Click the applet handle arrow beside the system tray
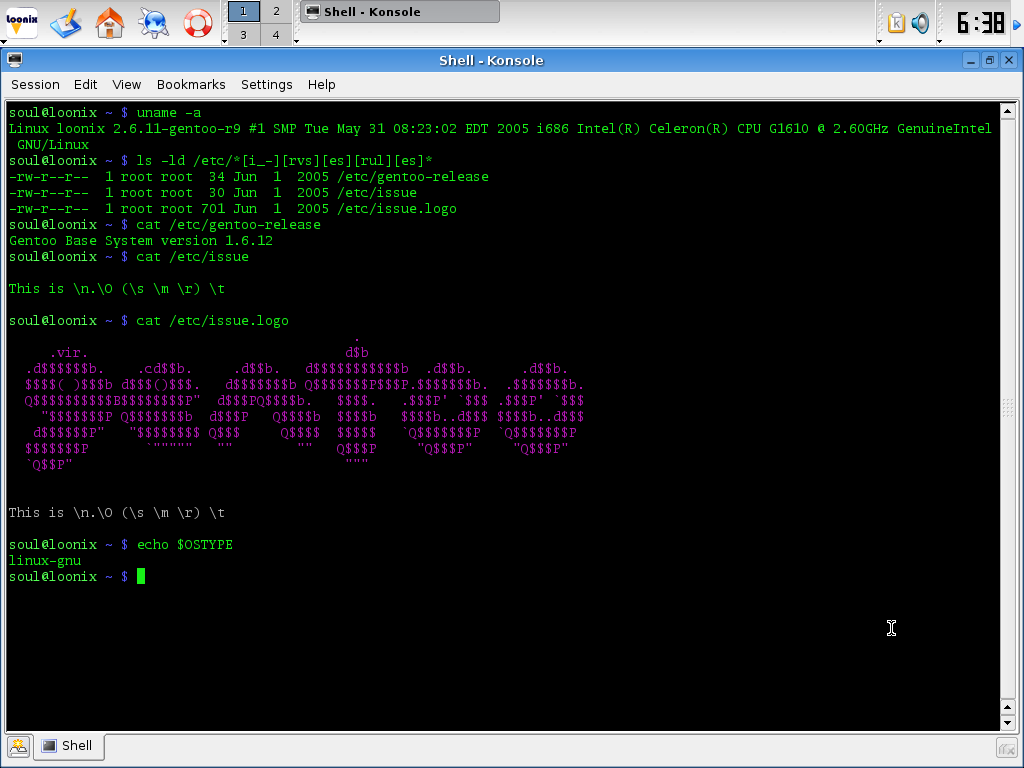The height and width of the screenshot is (768, 1024). pos(879,41)
